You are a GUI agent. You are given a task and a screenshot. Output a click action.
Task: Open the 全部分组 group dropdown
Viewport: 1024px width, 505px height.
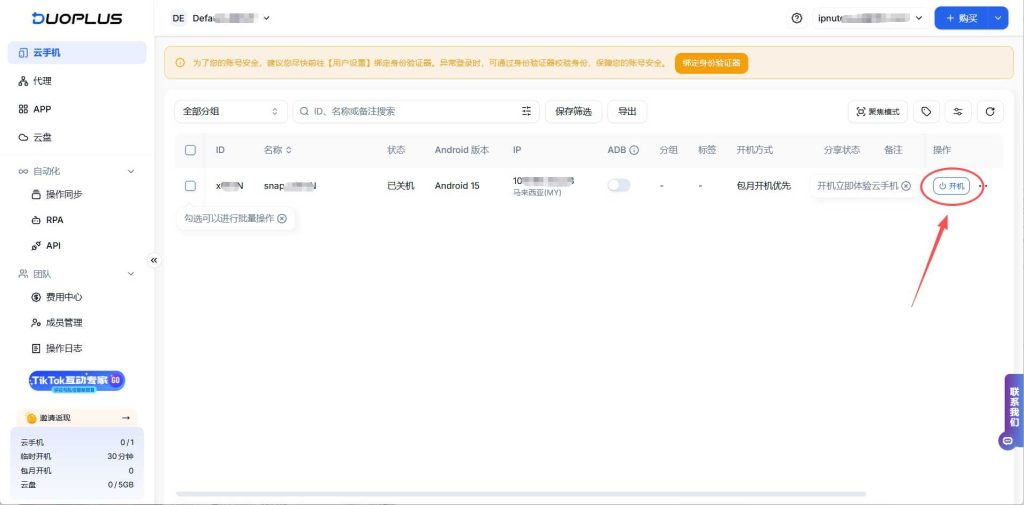(x=230, y=112)
